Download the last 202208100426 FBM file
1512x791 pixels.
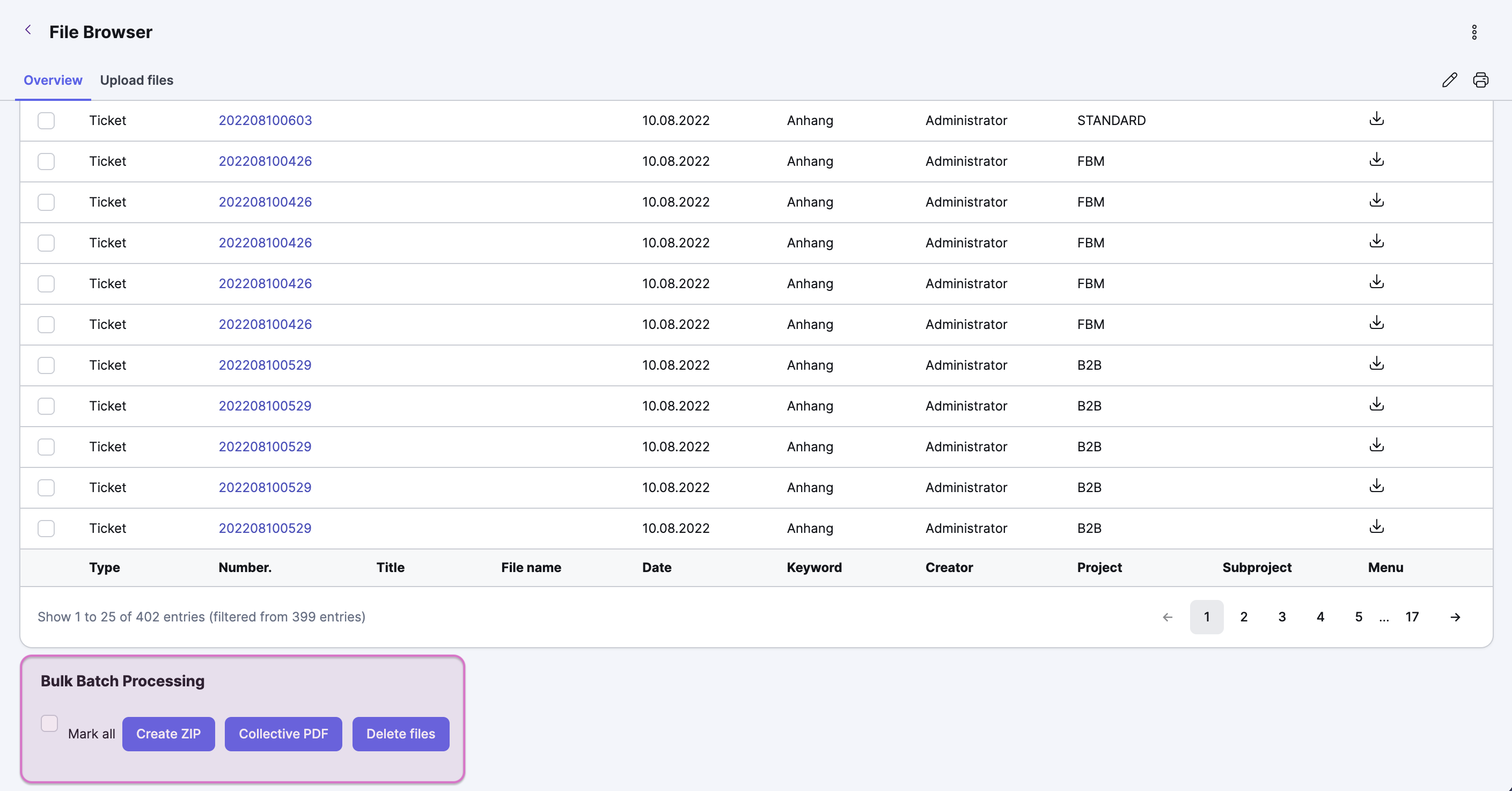(x=1376, y=323)
